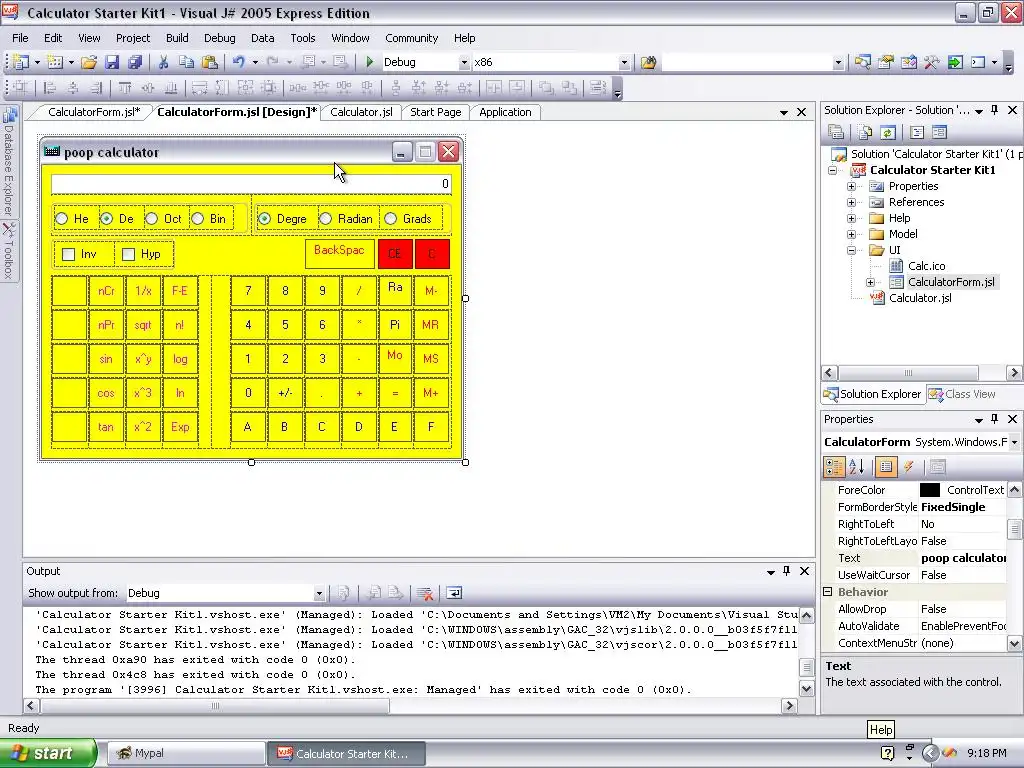Click the Undo arrow icon
This screenshot has height=768, width=1024.
[238, 62]
